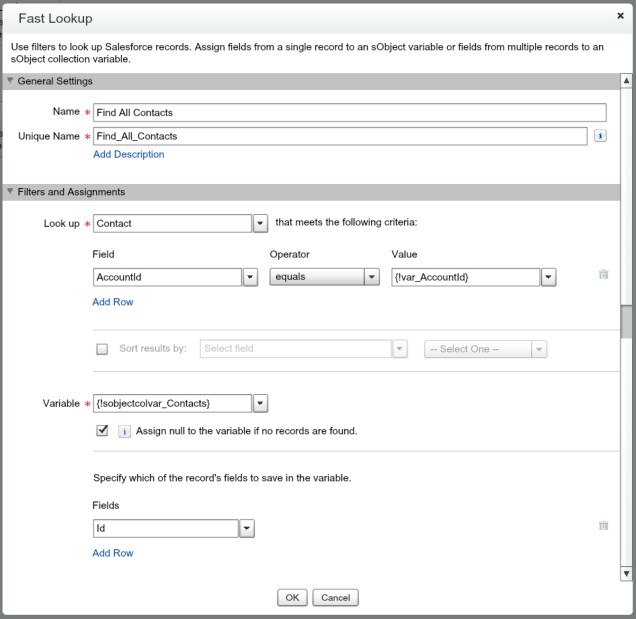Enable the Sort results by checkbox
This screenshot has height=619, width=636.
102,349
